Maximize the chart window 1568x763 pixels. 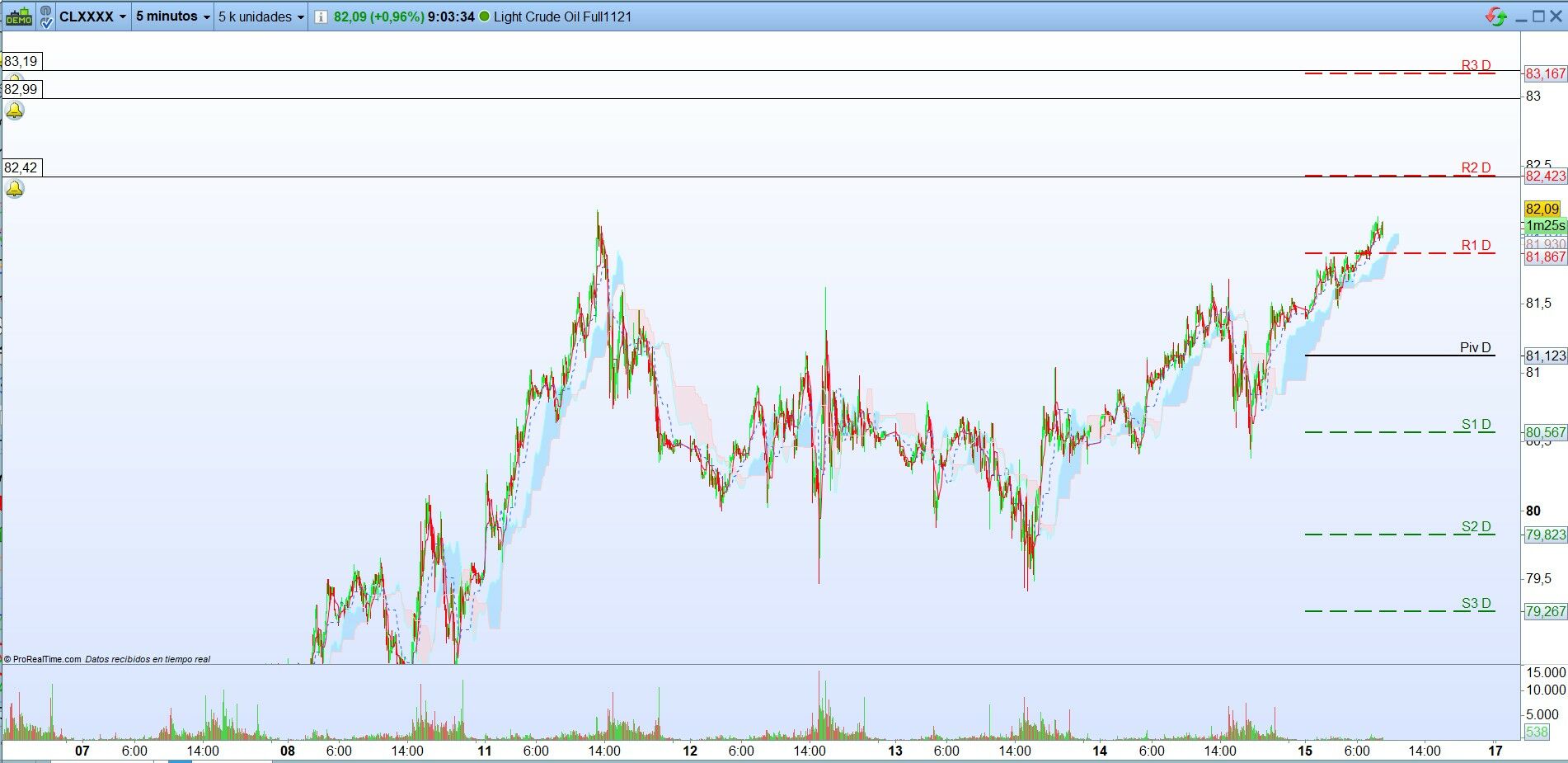click(x=1537, y=16)
